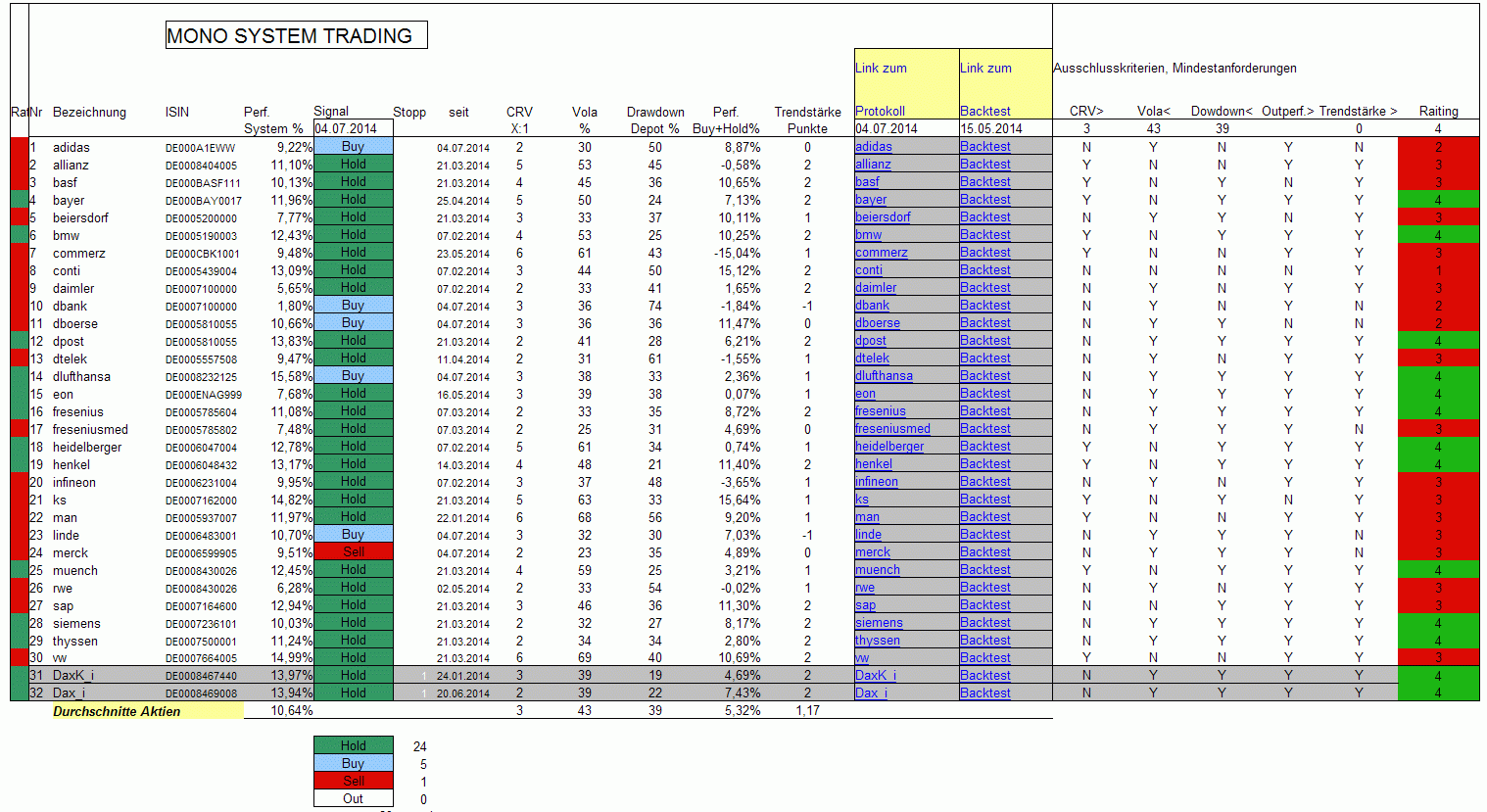Screen dimensions: 1487x812
Task: Select the blue Buy legend cell
Action: click(354, 763)
